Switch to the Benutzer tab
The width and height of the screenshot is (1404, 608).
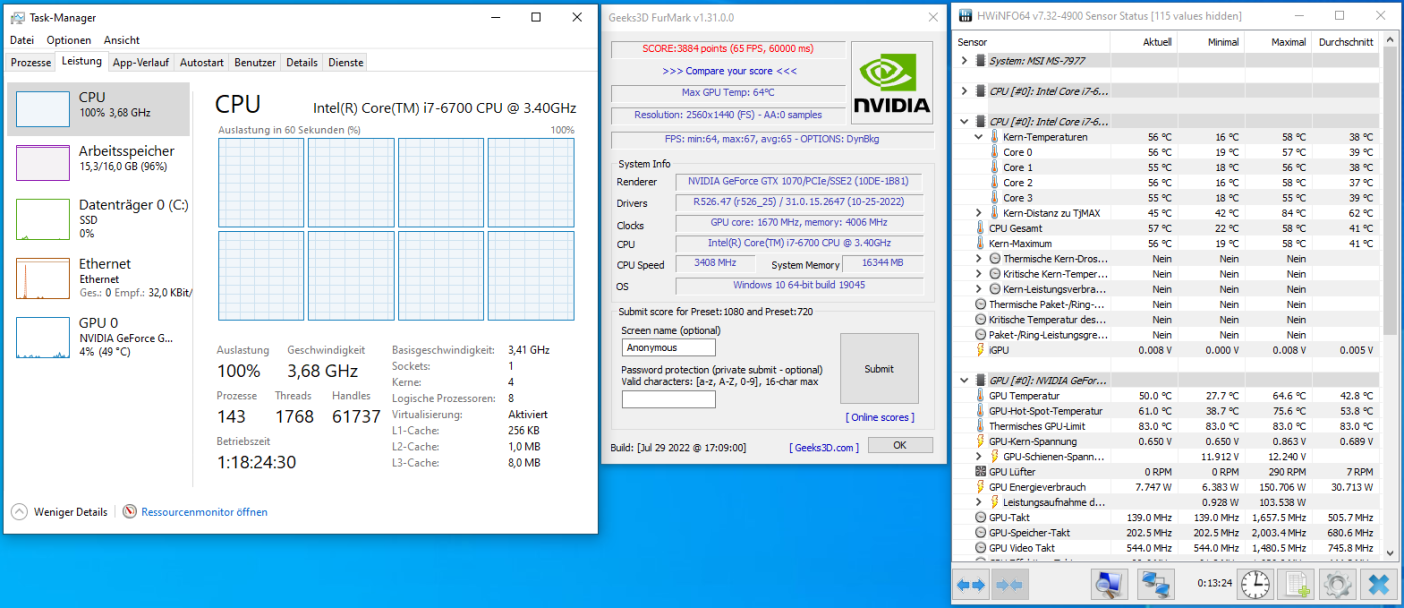(x=255, y=62)
